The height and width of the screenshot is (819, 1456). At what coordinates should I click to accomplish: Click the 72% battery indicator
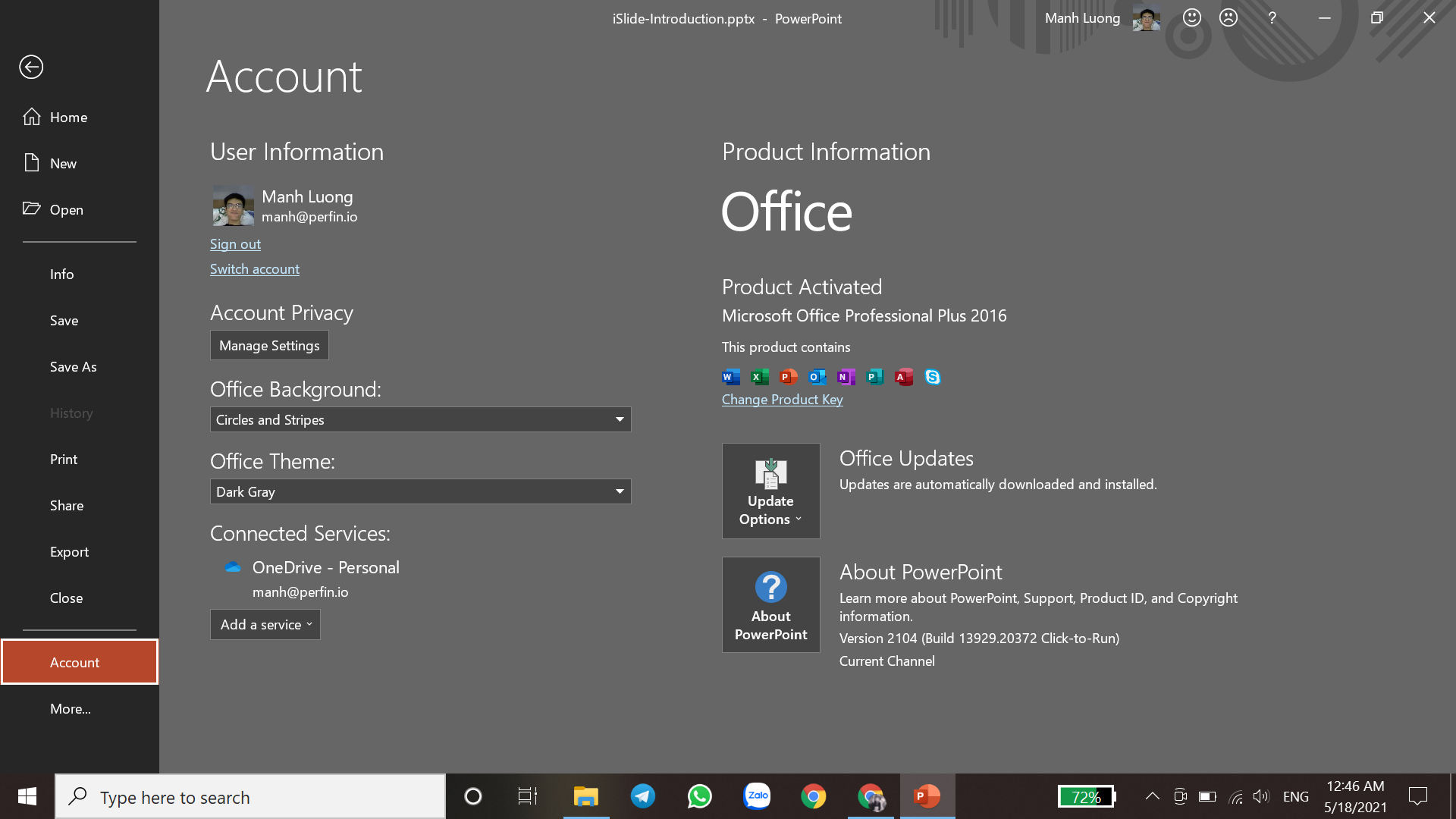tap(1087, 796)
